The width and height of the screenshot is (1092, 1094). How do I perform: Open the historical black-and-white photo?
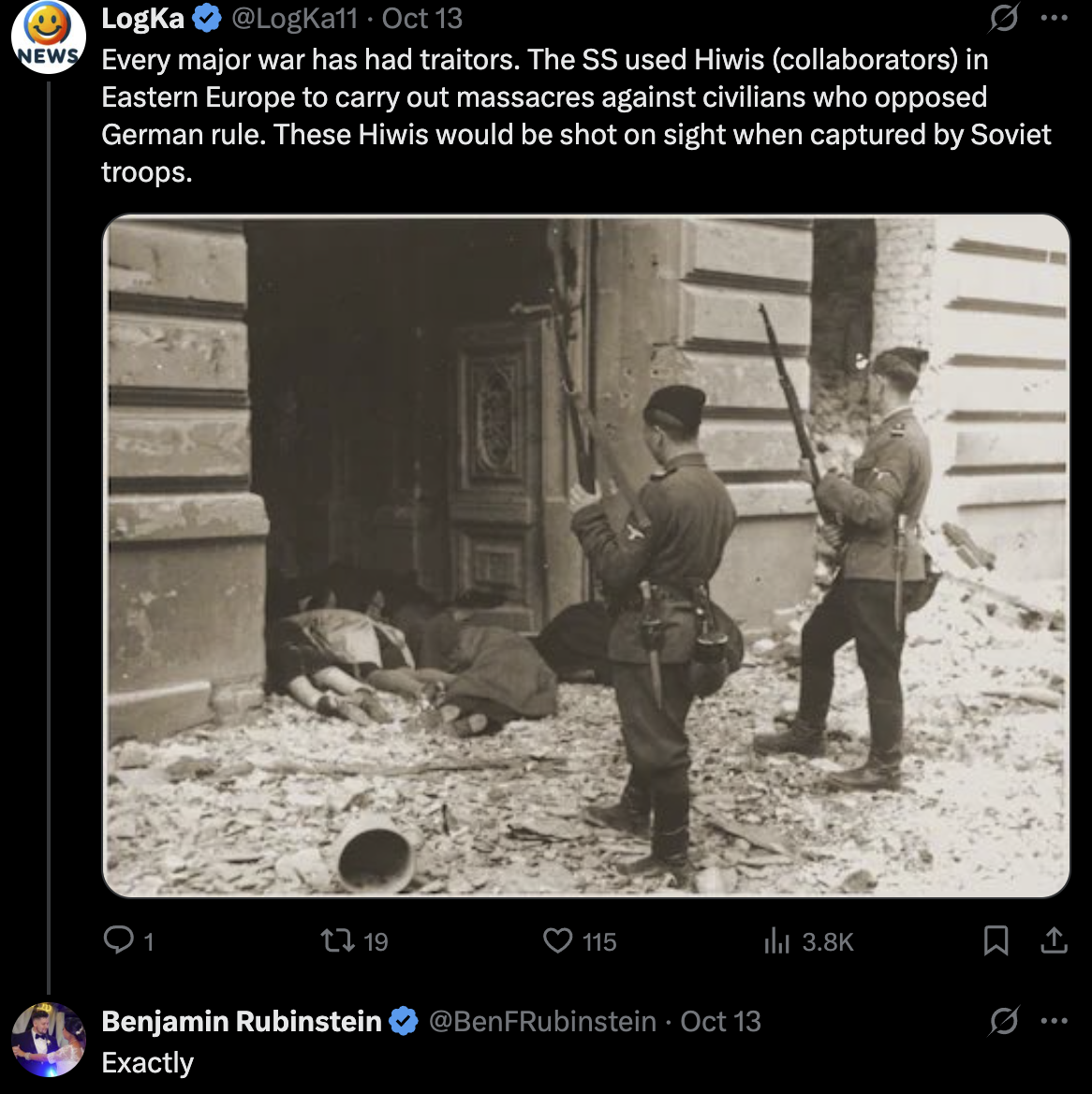tap(586, 555)
